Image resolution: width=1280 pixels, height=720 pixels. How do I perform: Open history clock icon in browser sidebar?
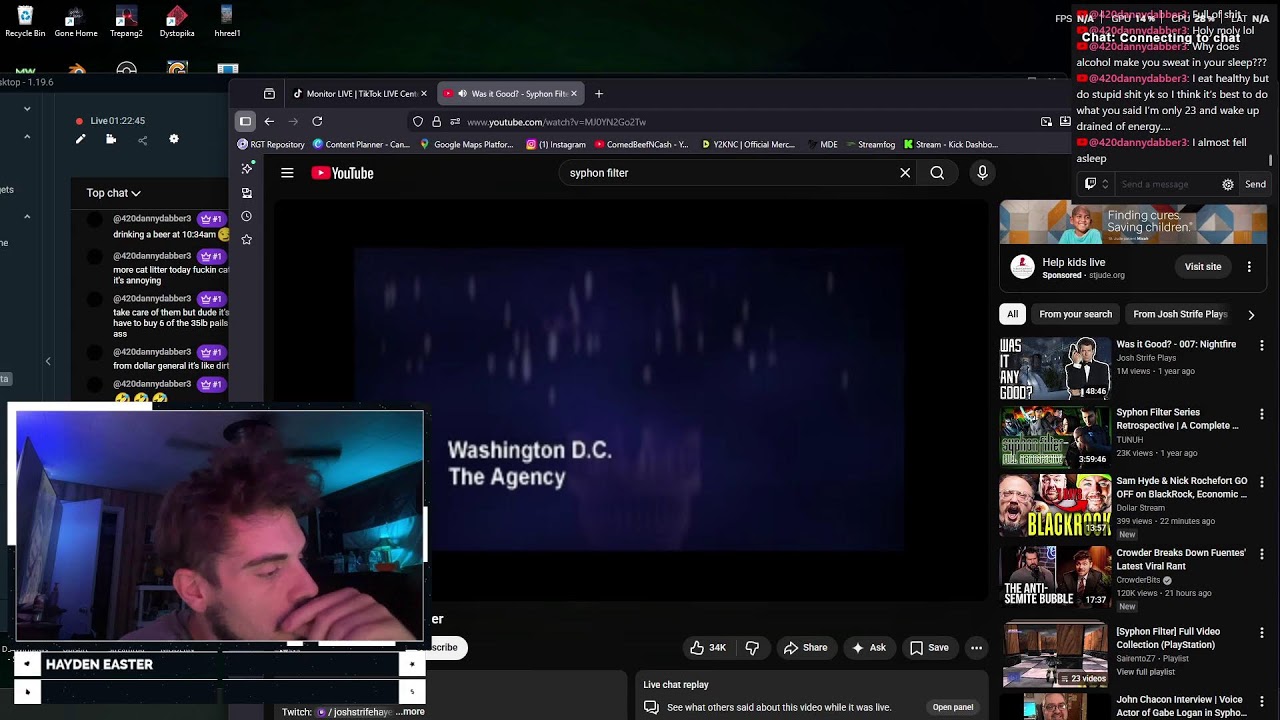[246, 216]
